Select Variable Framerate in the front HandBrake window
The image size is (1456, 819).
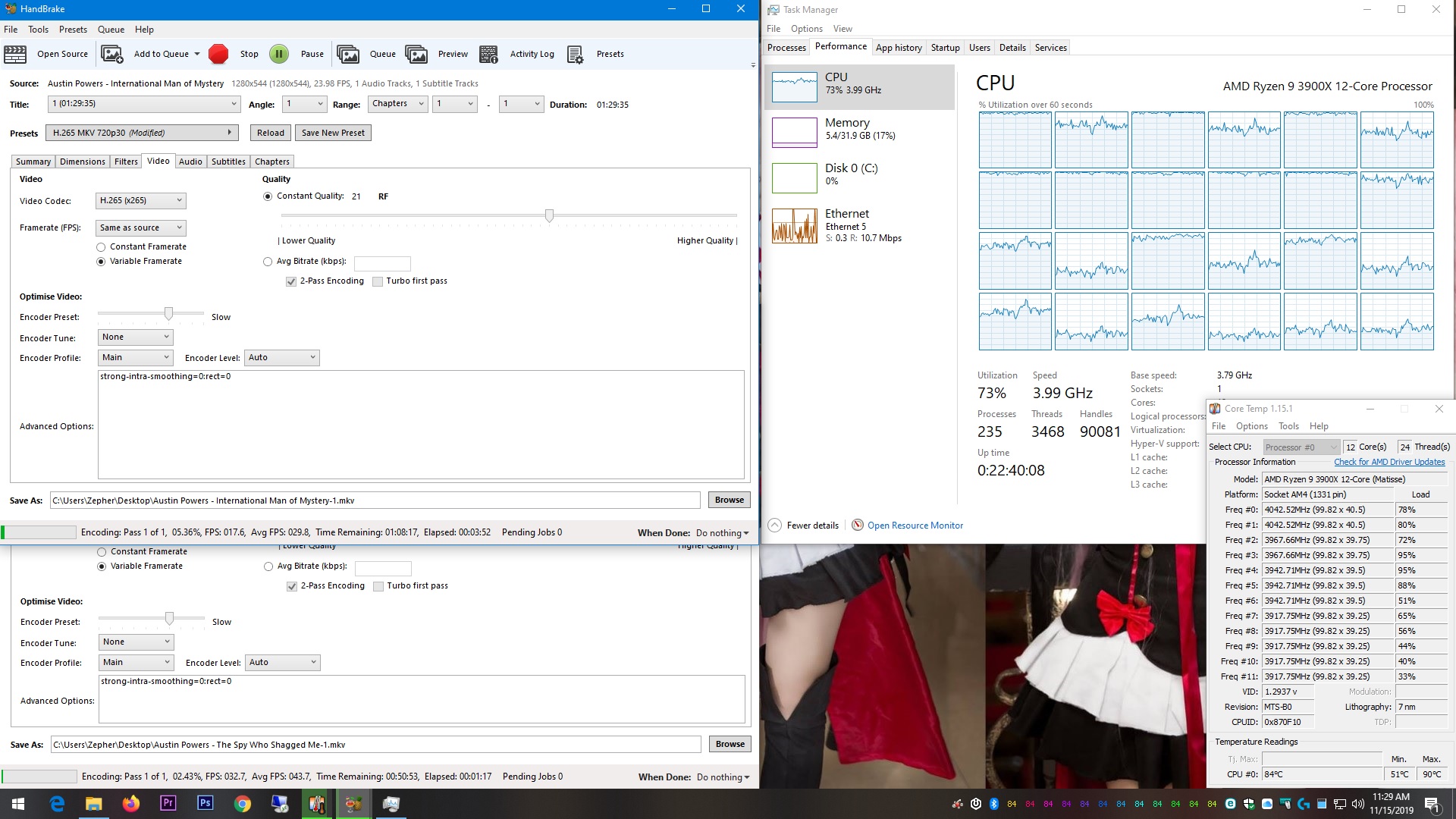pyautogui.click(x=101, y=262)
